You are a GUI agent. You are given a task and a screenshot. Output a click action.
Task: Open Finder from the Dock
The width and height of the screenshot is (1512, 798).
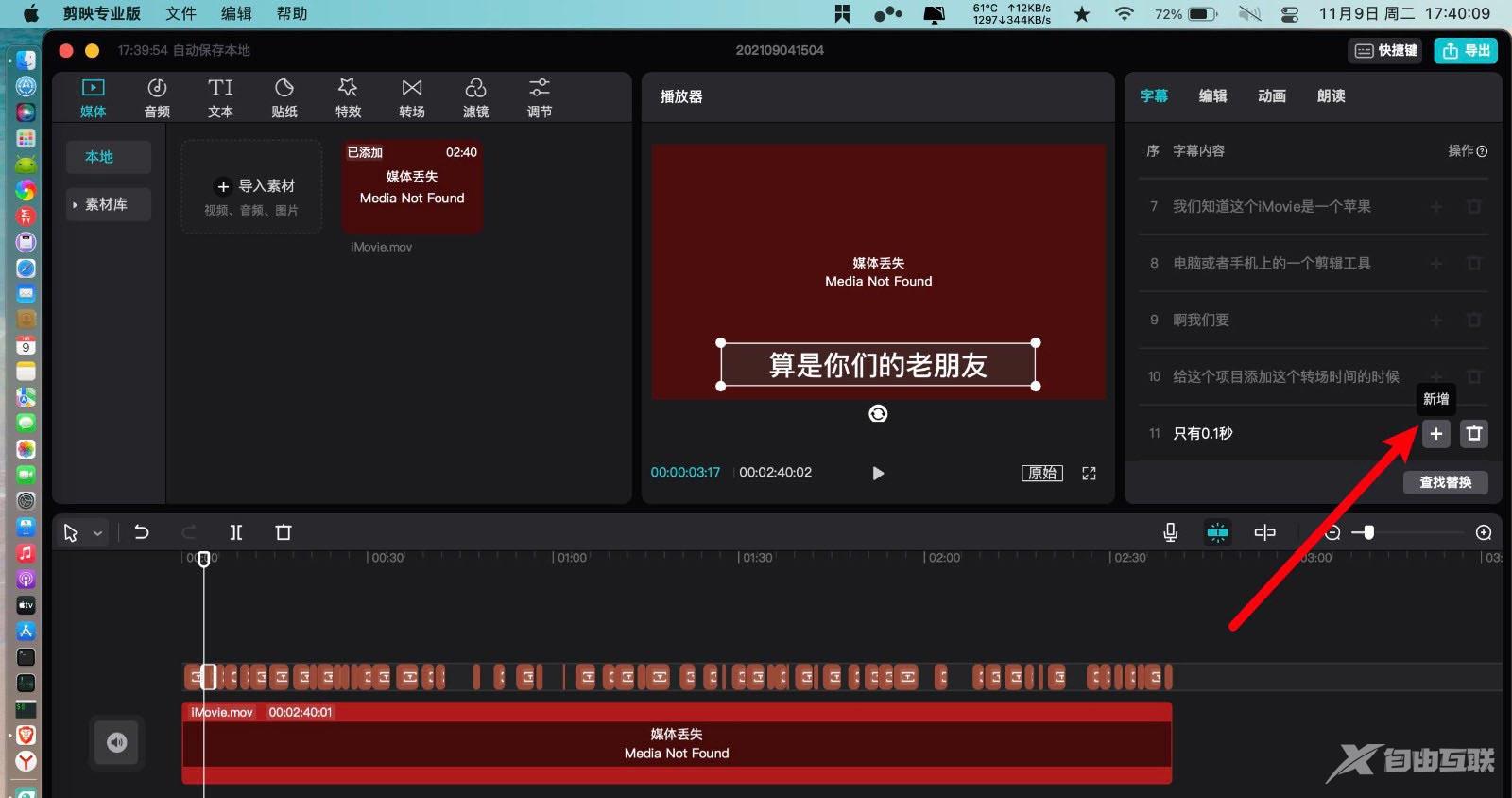coord(26,61)
